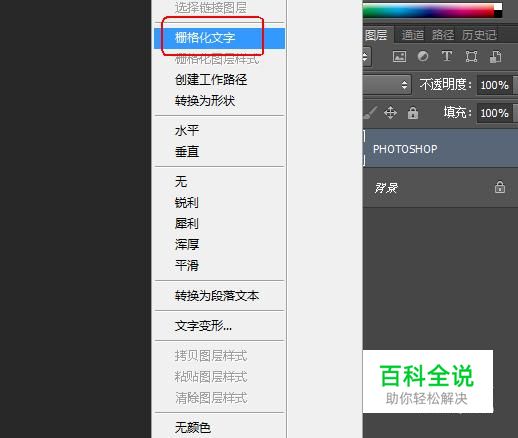The width and height of the screenshot is (518, 438).
Task: Filter layers by shape icon
Action: 471,56
